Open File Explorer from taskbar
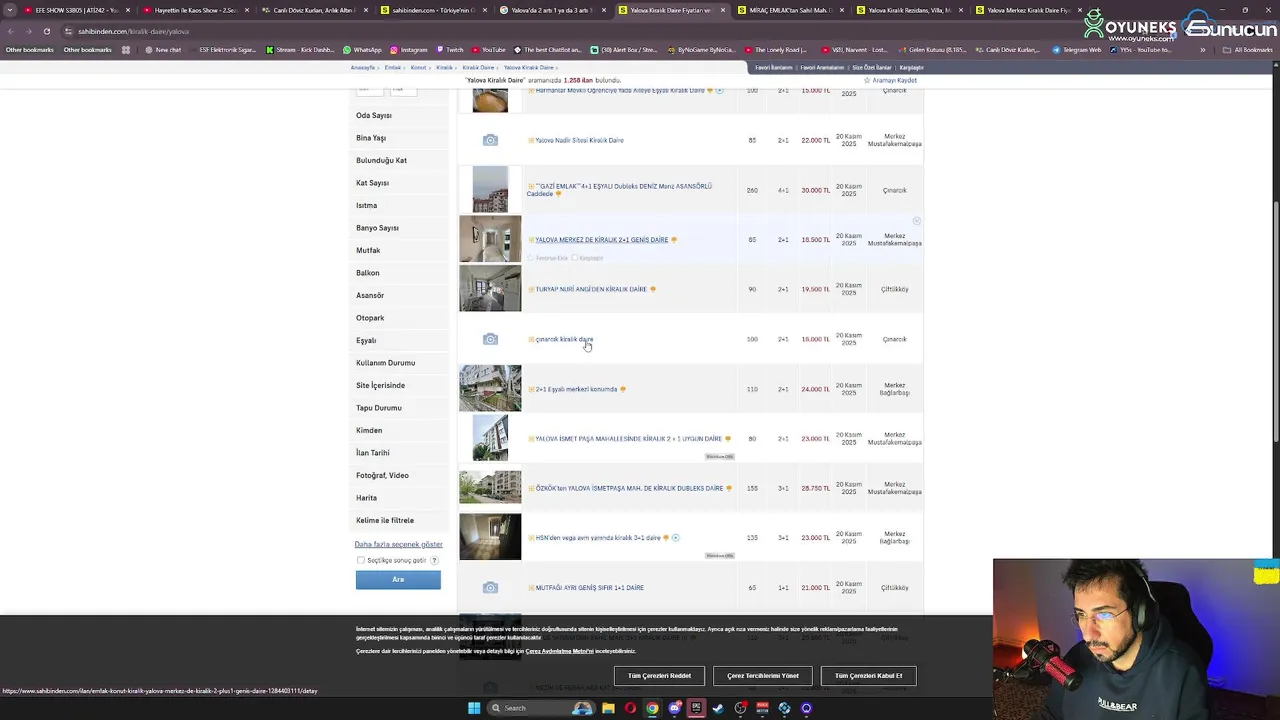The height and width of the screenshot is (720, 1280). (x=608, y=708)
